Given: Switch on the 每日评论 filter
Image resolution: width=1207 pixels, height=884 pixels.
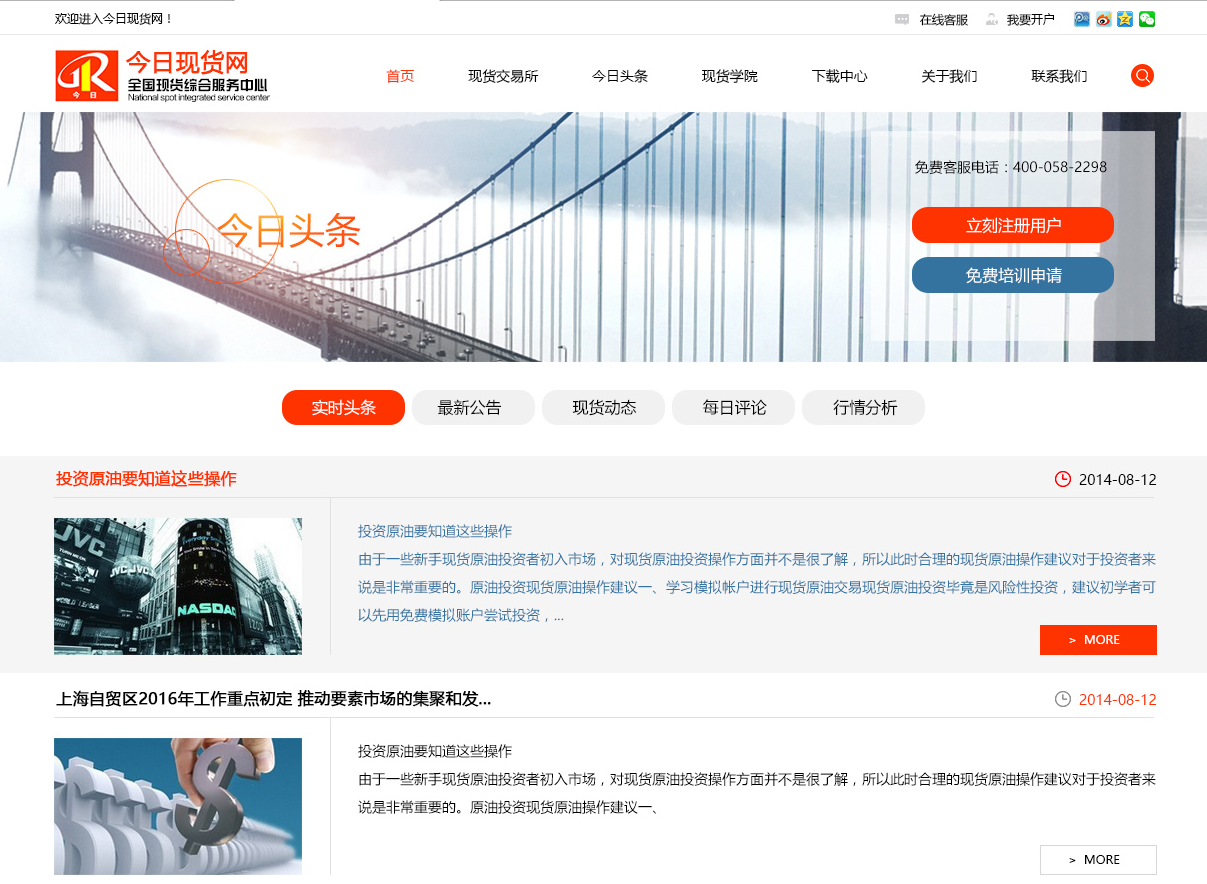Looking at the screenshot, I should tap(733, 407).
